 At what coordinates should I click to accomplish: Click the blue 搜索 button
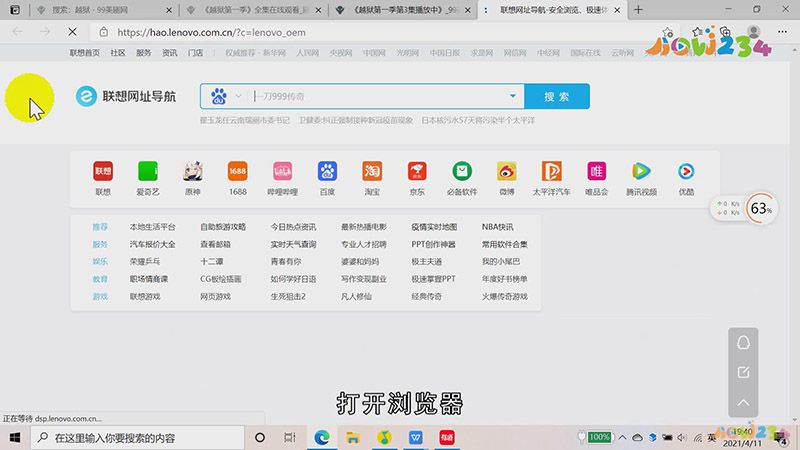tap(557, 96)
